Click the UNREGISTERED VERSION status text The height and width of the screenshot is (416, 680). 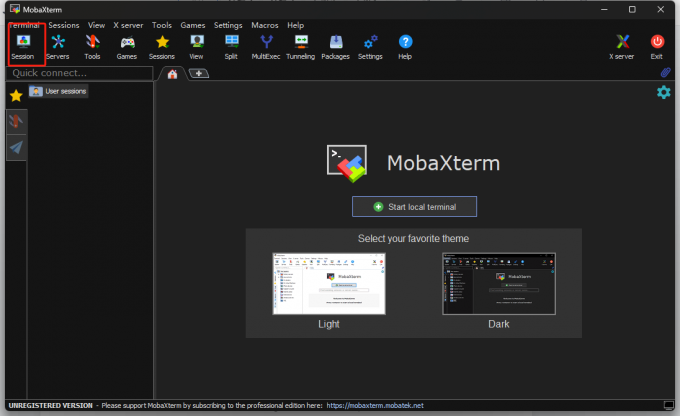(x=51, y=405)
